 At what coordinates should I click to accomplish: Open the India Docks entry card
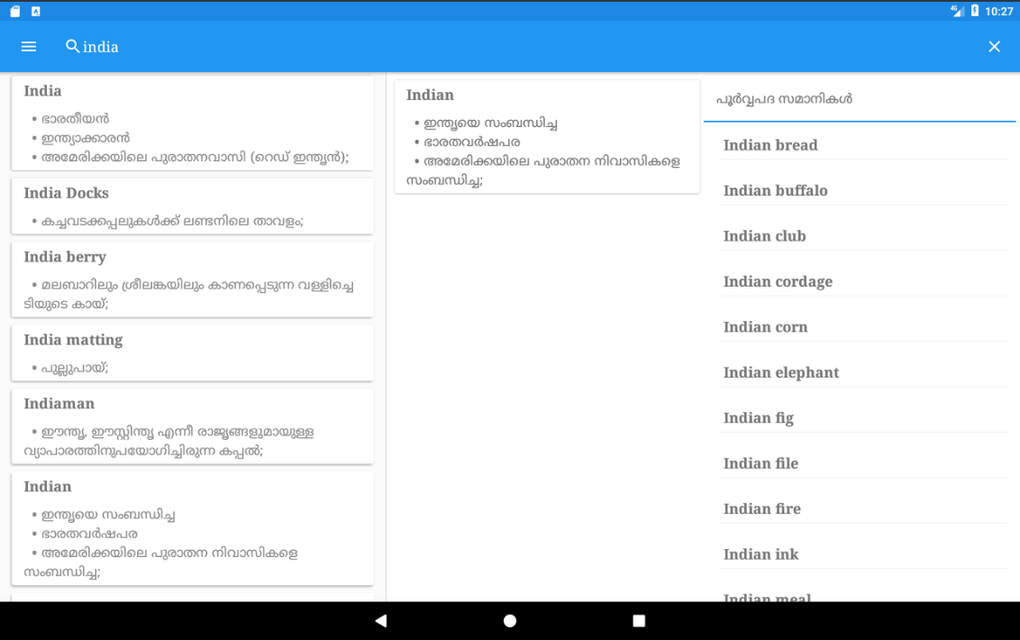(x=193, y=206)
